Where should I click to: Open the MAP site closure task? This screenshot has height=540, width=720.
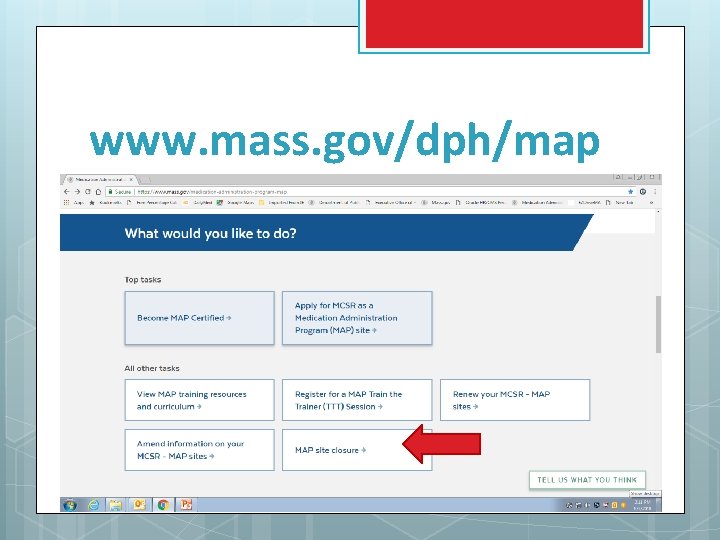[357, 450]
